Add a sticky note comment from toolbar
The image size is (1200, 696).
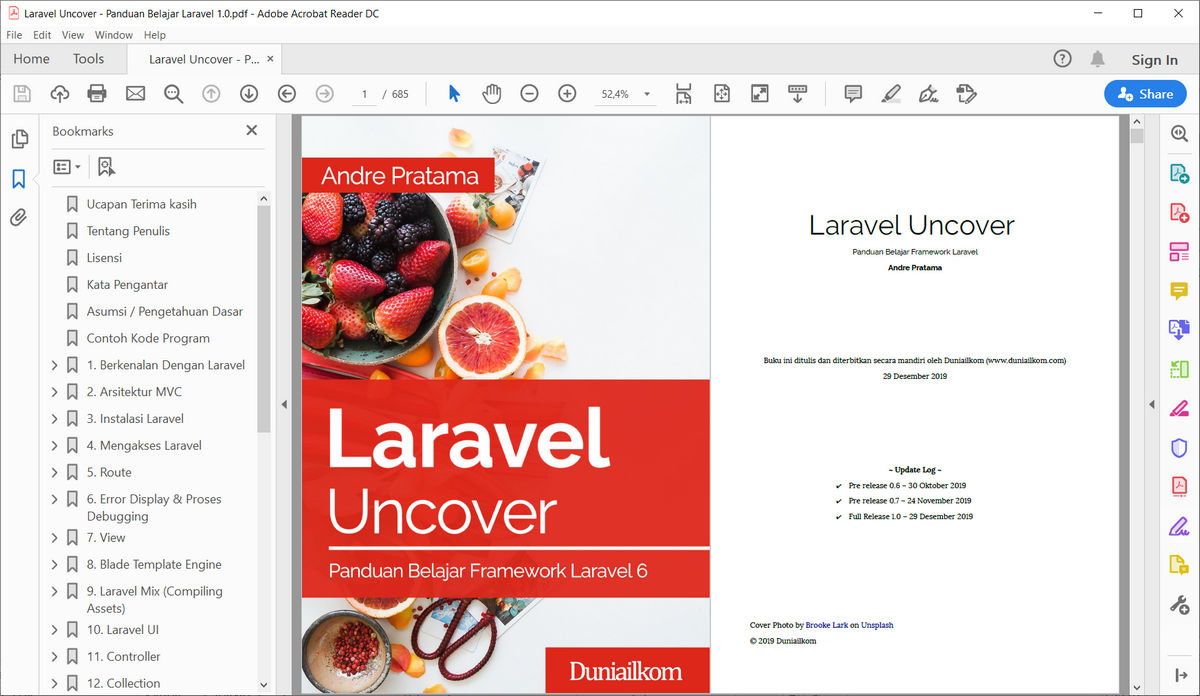[x=853, y=94]
